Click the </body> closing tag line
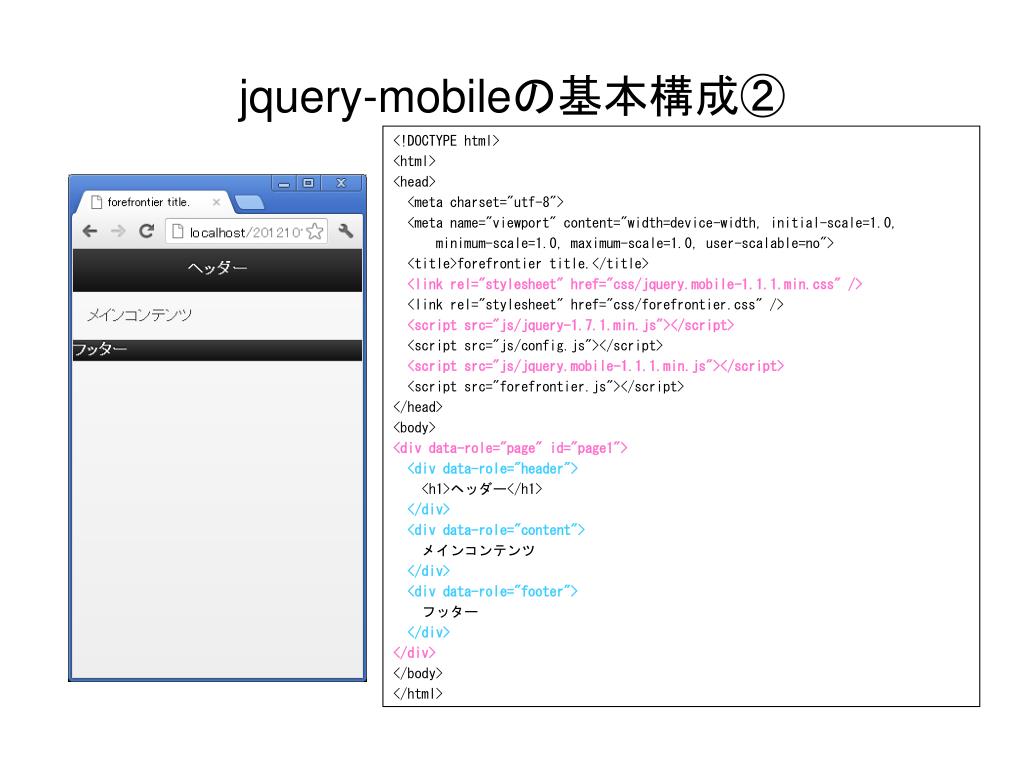 tap(418, 673)
